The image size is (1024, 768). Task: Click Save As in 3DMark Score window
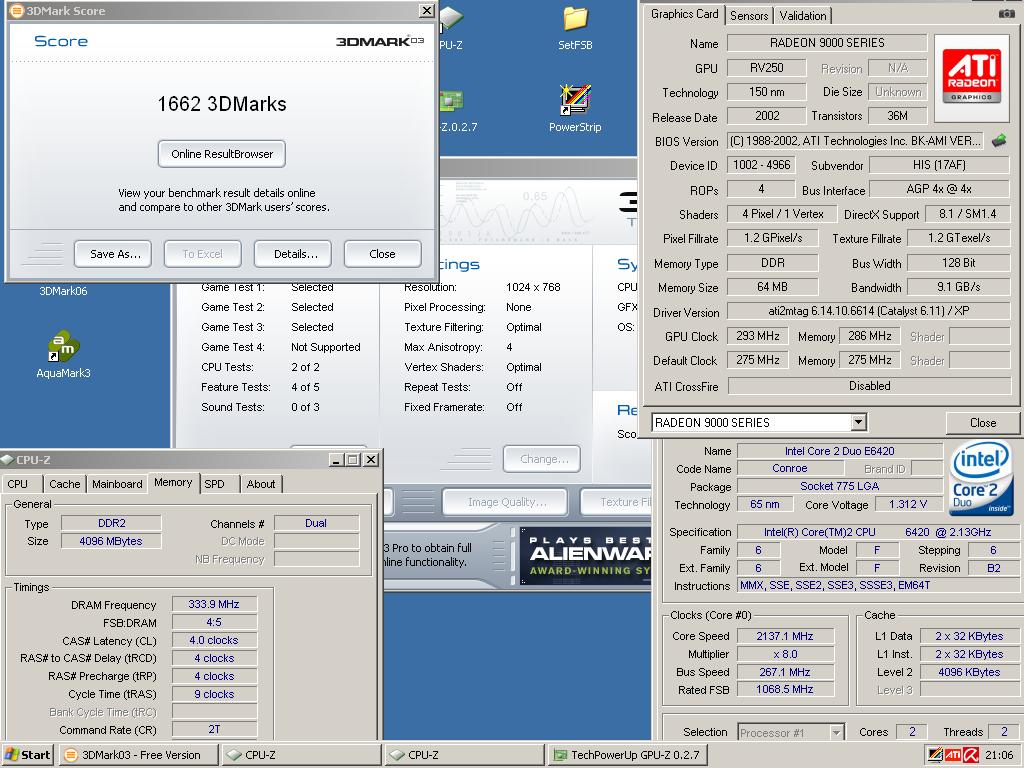tap(115, 254)
